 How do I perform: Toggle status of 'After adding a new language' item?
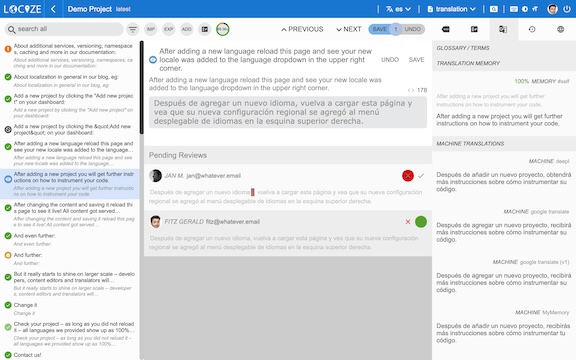pos(8,147)
